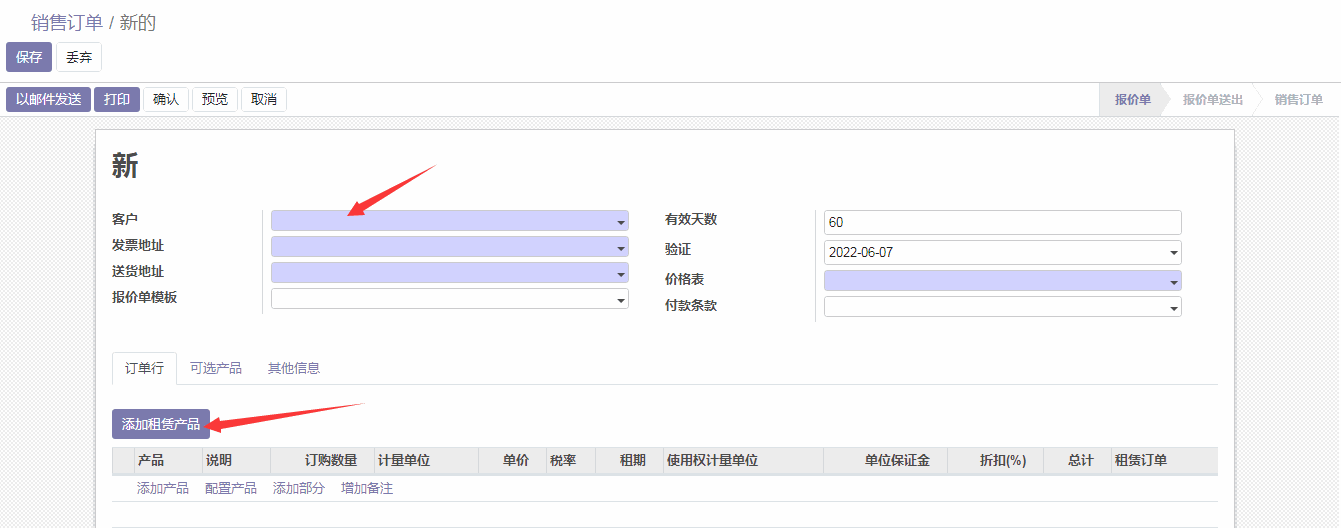
Task: Click the 有效天数 input field
Action: pos(1002,222)
